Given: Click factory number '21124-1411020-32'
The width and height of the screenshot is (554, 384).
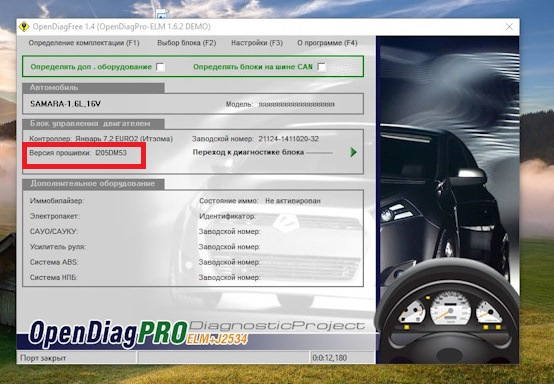Looking at the screenshot, I should [288, 139].
